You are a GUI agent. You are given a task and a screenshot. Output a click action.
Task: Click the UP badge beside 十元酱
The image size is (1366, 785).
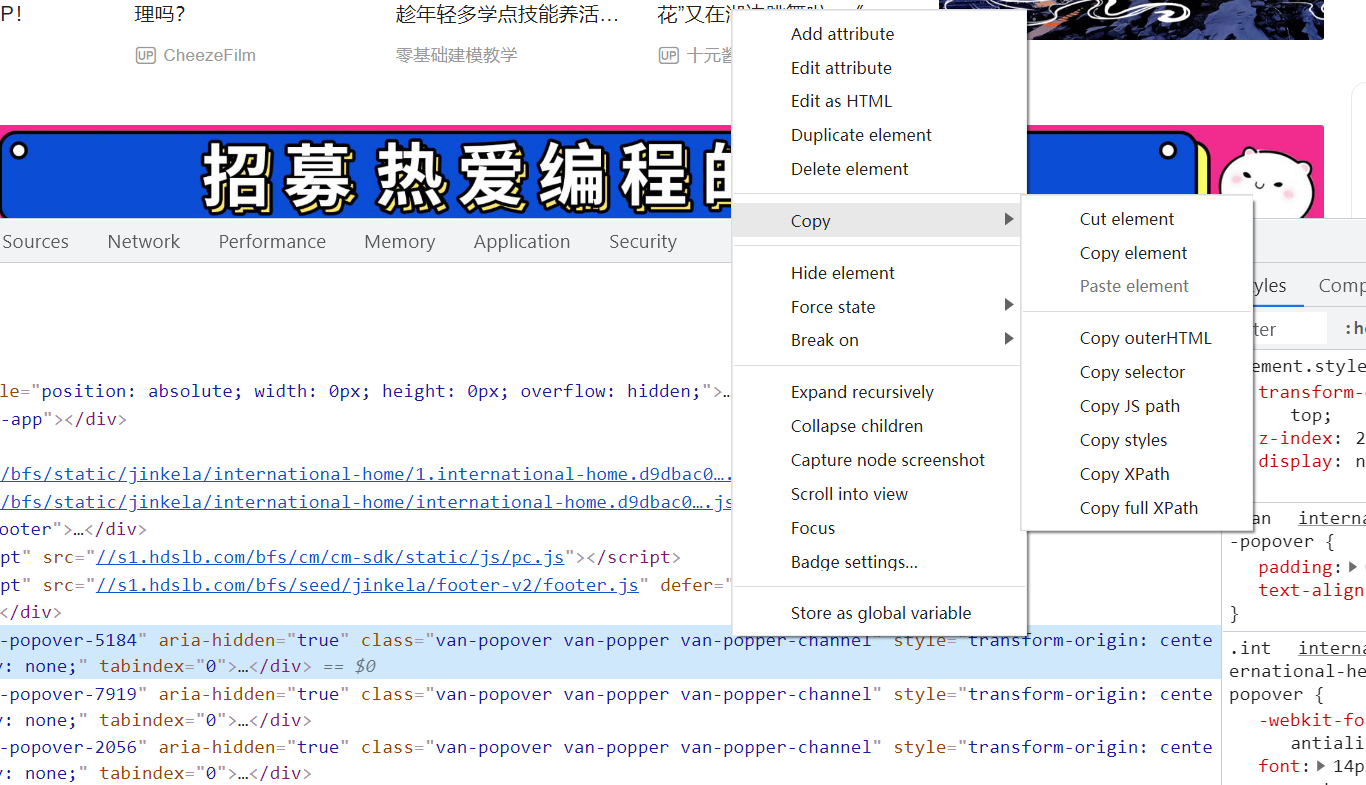click(669, 56)
